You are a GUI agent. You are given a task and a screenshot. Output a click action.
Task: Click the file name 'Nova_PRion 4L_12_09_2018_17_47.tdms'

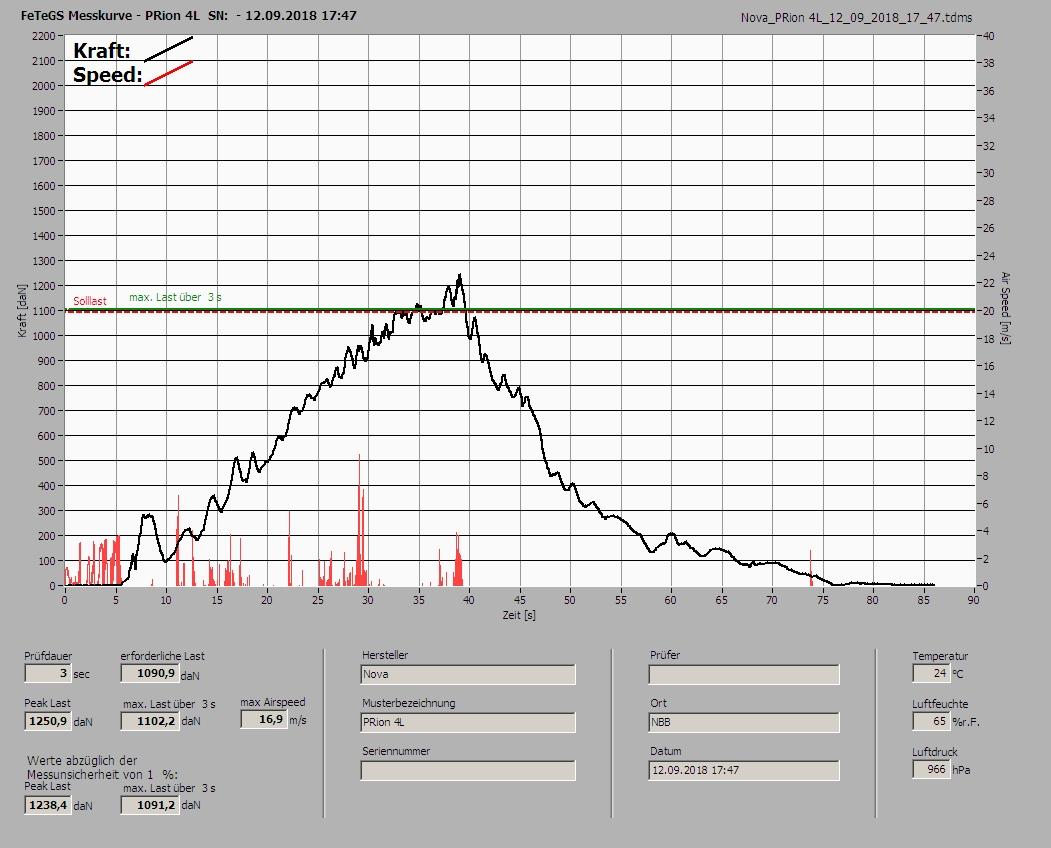pos(856,18)
